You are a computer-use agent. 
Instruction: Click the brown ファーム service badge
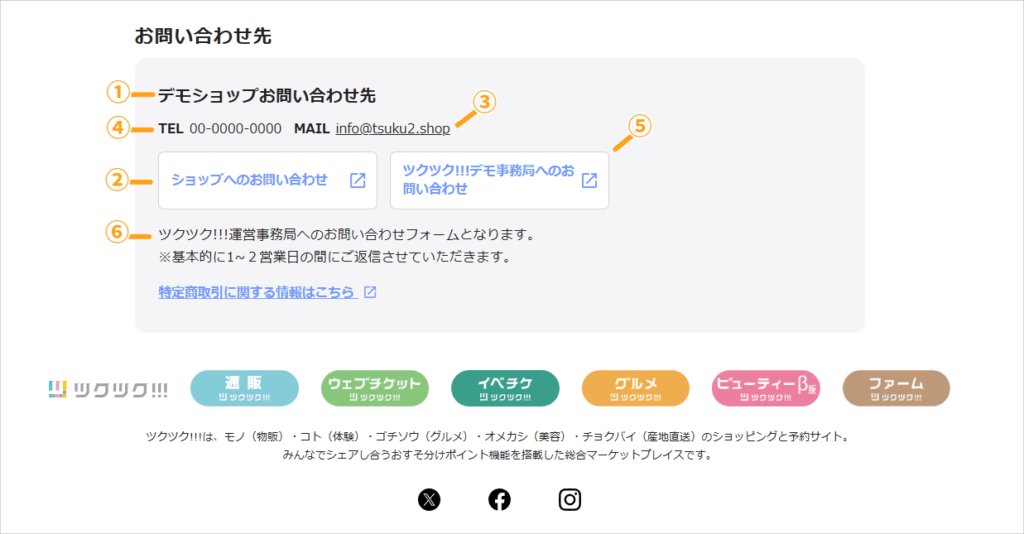(x=896, y=389)
